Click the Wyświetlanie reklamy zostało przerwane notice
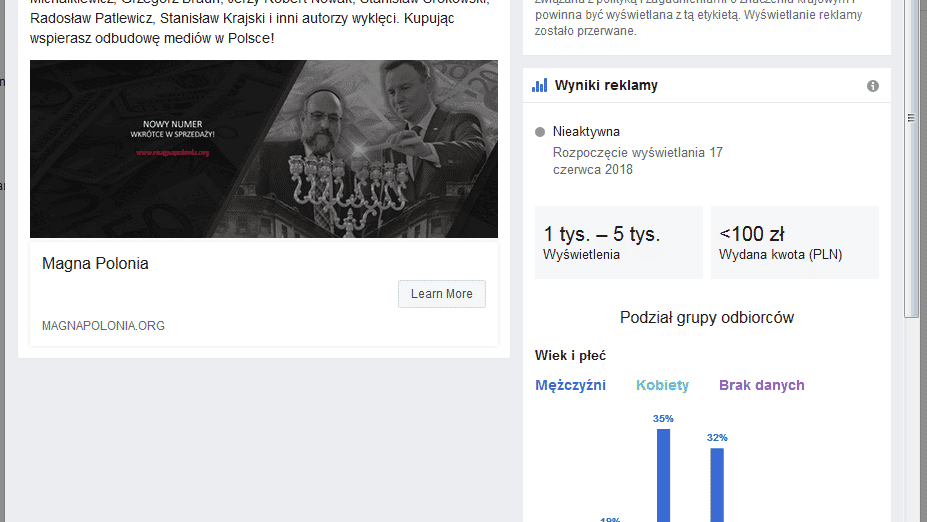927x522 pixels. pos(698,22)
